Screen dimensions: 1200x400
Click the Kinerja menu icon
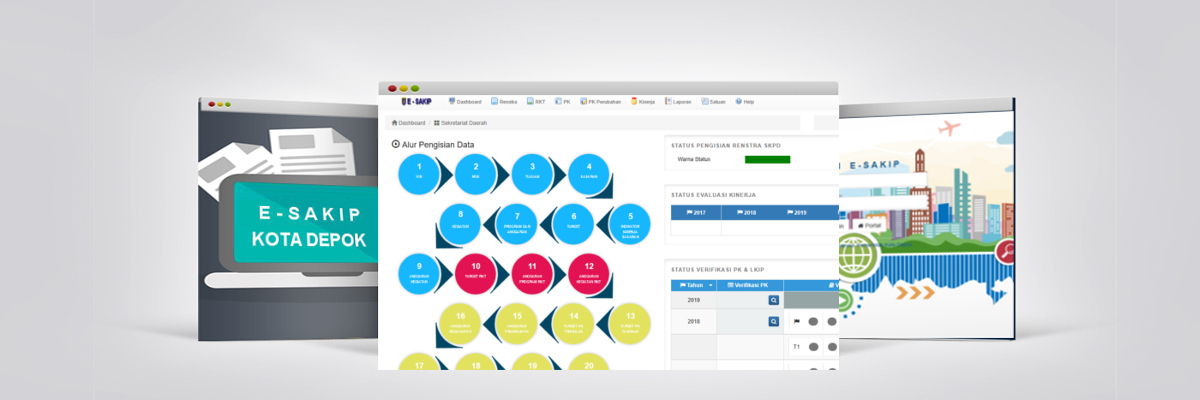coord(635,101)
